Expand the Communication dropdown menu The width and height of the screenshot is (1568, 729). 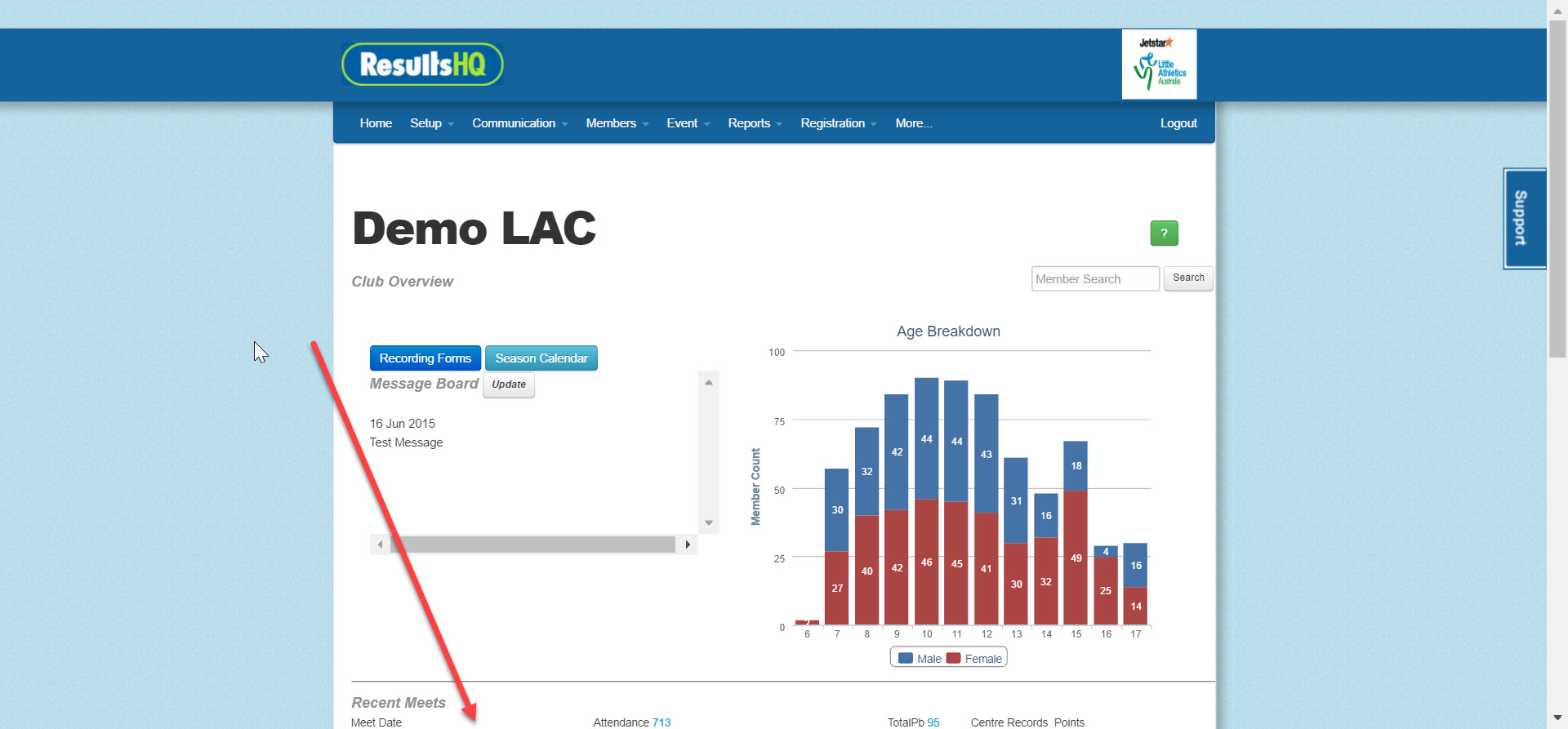click(x=519, y=123)
